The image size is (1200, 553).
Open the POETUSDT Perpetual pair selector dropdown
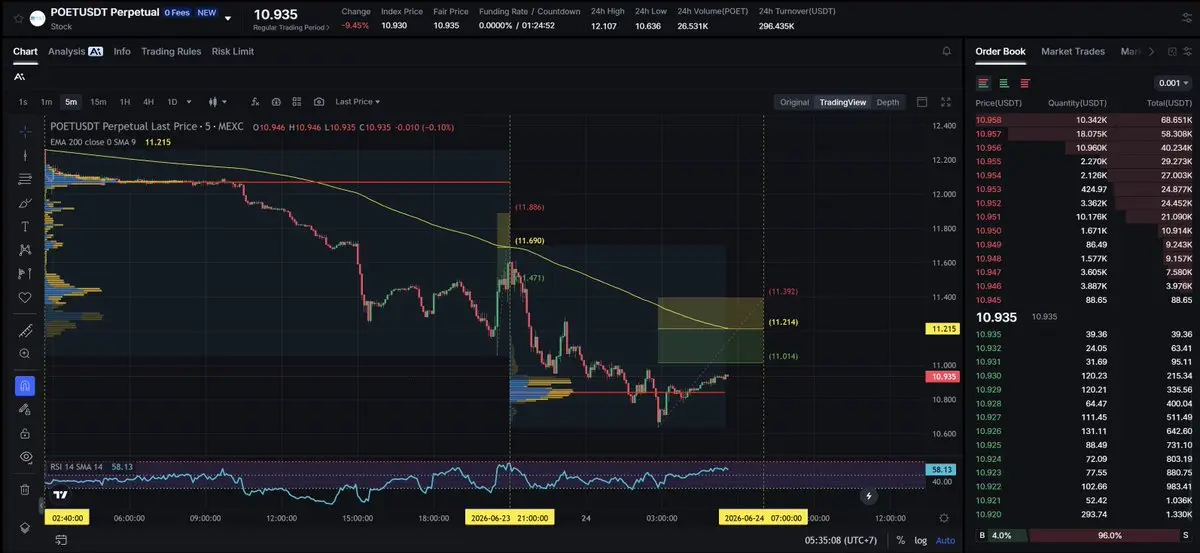coord(228,18)
